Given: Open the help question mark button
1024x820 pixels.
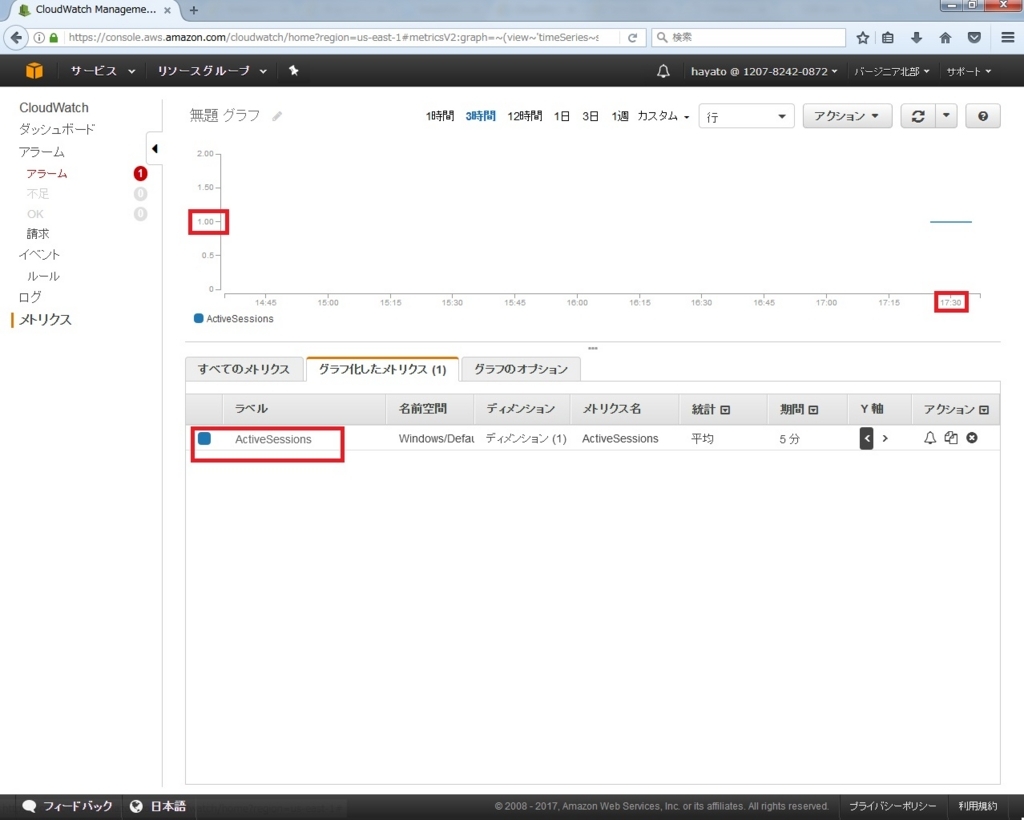Looking at the screenshot, I should tap(982, 116).
